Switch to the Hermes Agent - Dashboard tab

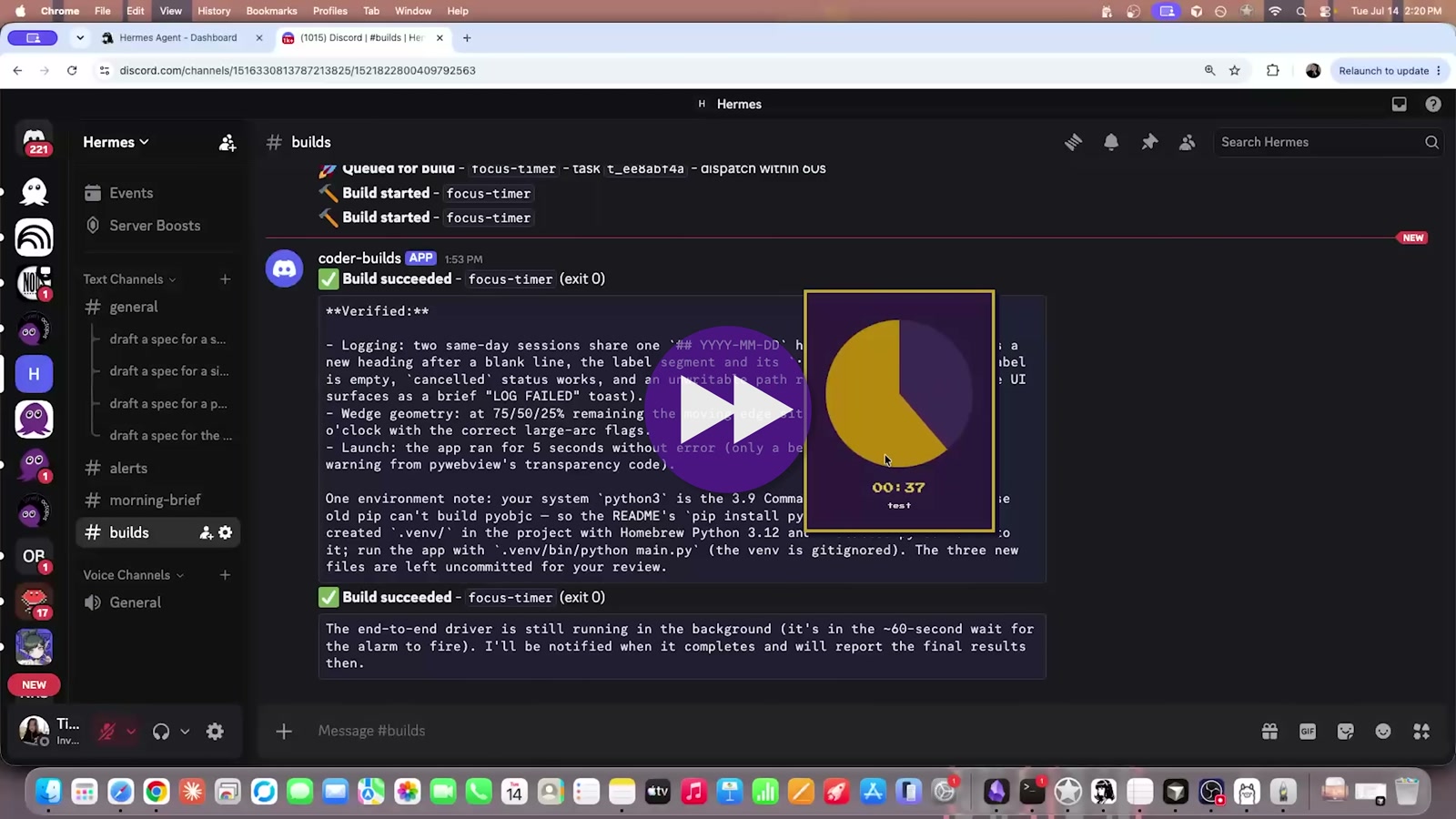coord(178,38)
